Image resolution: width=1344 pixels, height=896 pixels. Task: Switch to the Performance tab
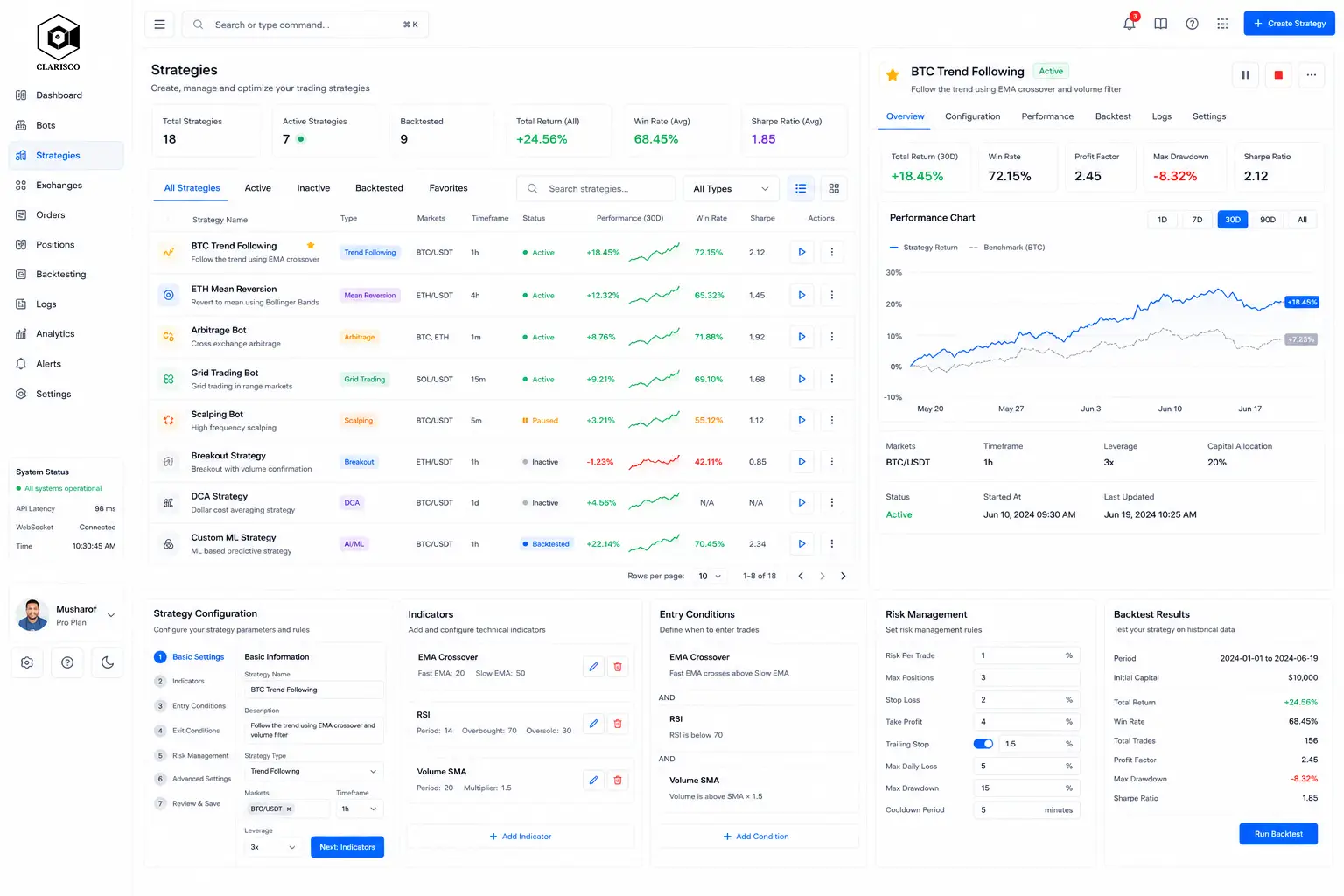[x=1047, y=116]
